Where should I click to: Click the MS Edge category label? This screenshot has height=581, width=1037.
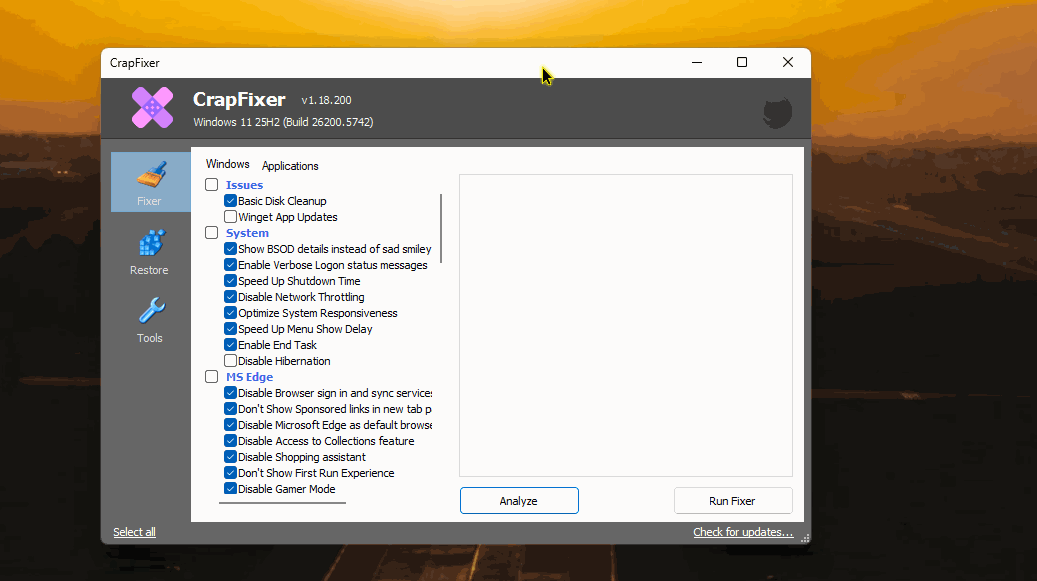(249, 377)
